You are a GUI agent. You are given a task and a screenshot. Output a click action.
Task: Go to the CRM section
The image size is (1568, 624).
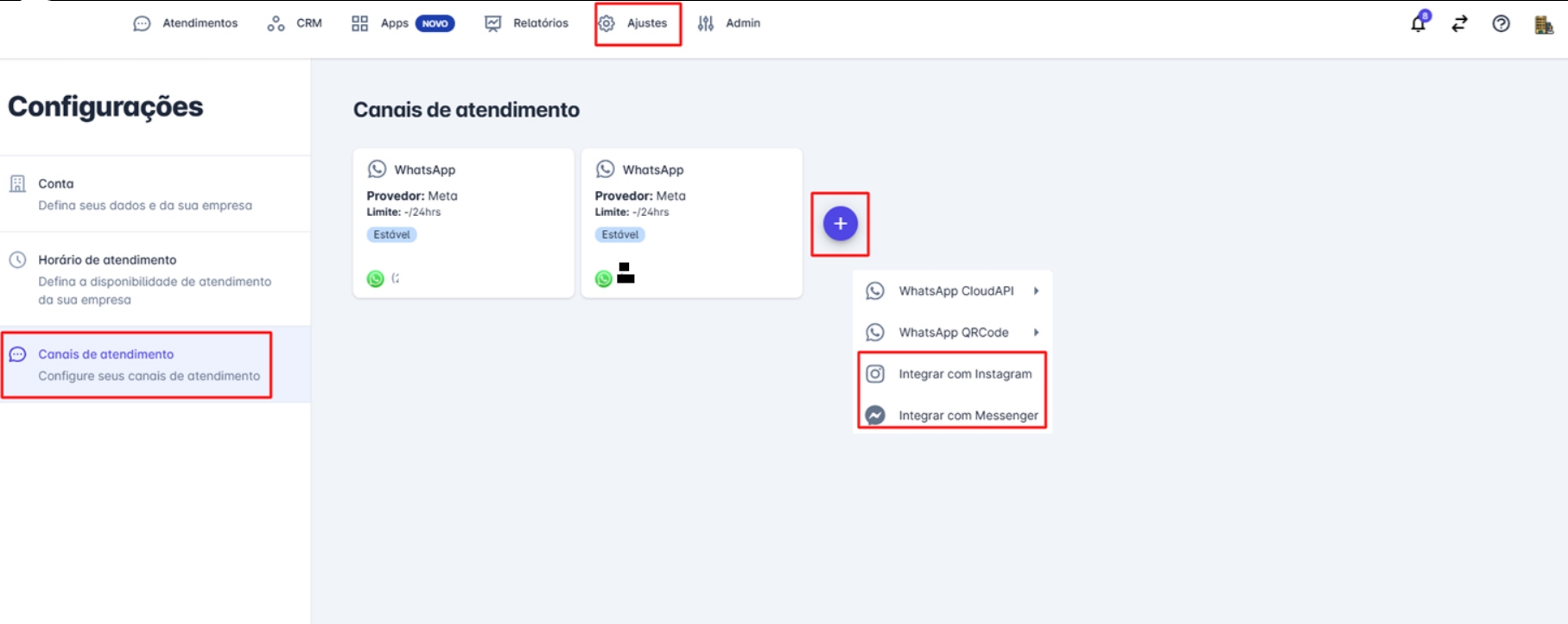[295, 23]
